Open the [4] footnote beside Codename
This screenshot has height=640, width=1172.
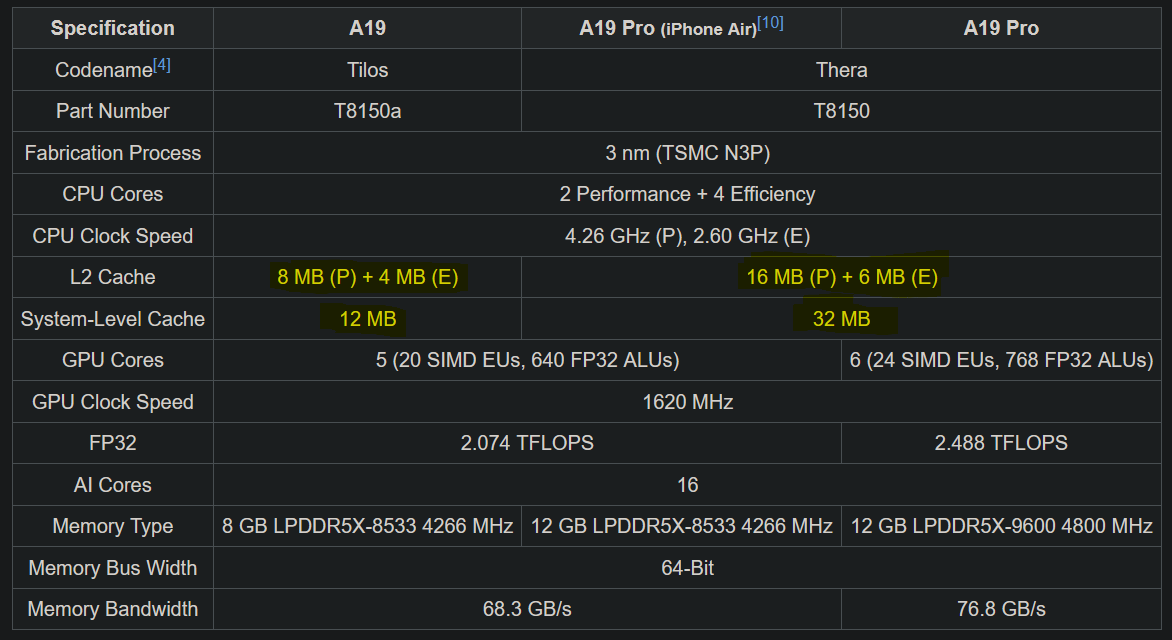pos(161,66)
